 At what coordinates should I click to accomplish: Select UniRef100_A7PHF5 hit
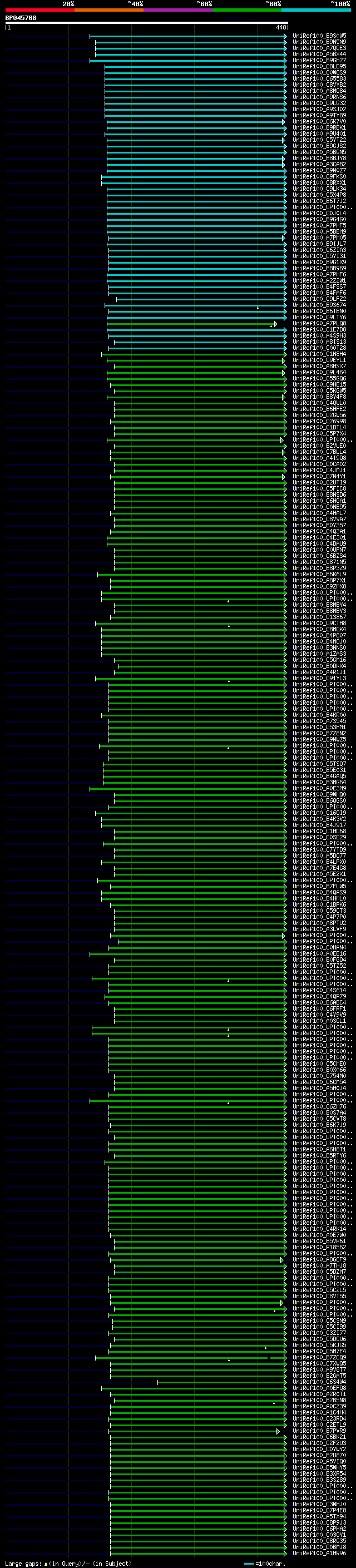319,225
